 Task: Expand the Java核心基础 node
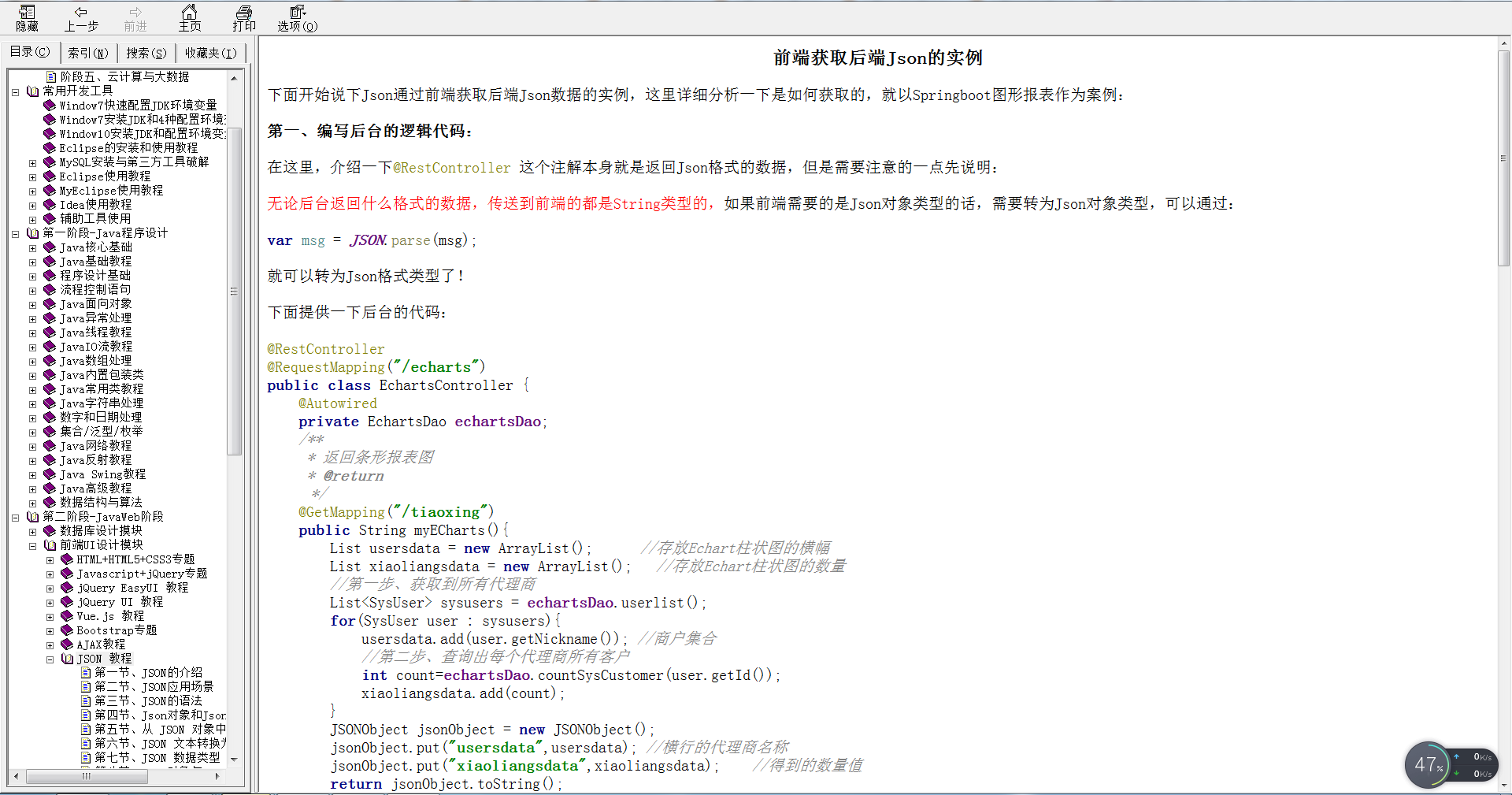32,247
